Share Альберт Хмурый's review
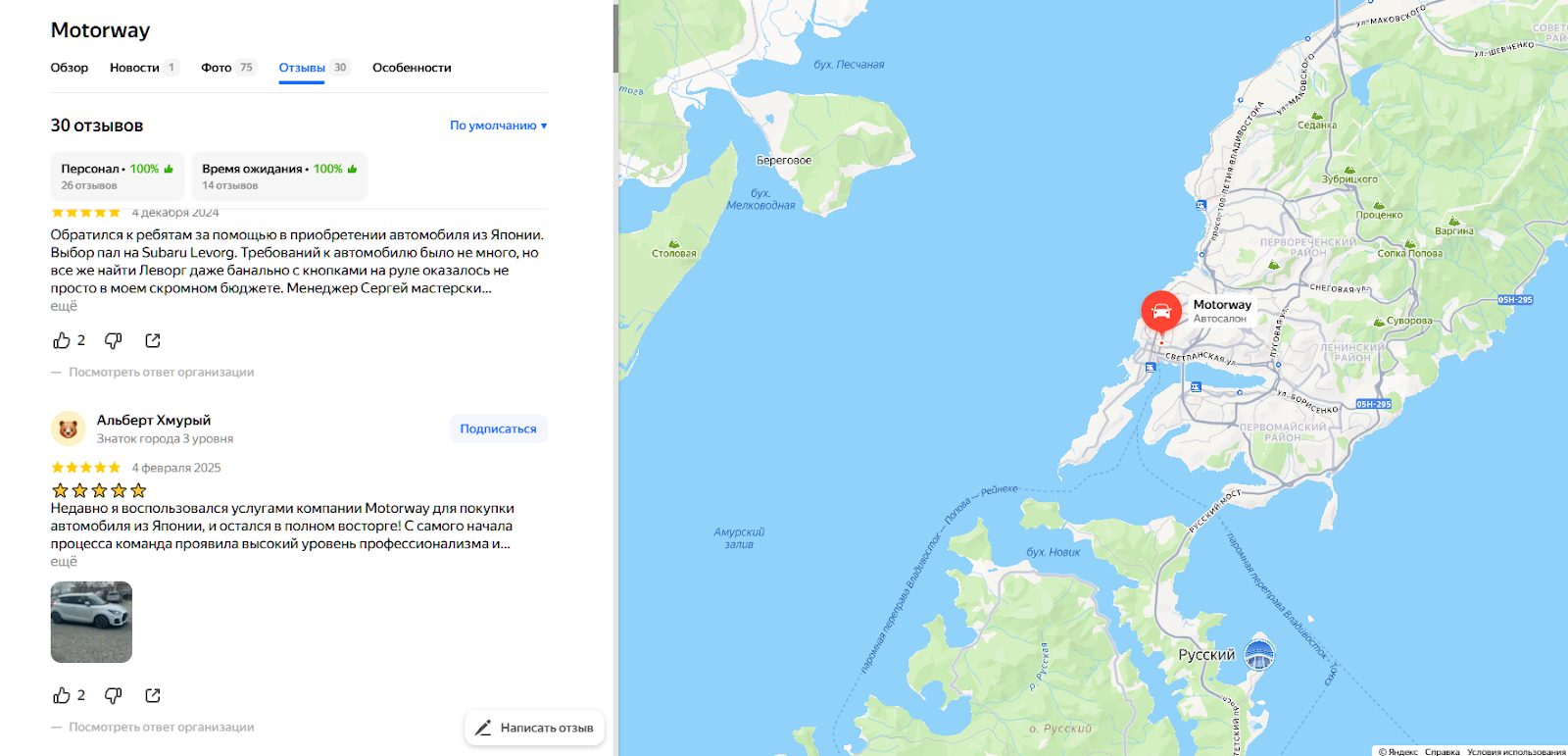This screenshot has width=1568, height=756. point(153,695)
